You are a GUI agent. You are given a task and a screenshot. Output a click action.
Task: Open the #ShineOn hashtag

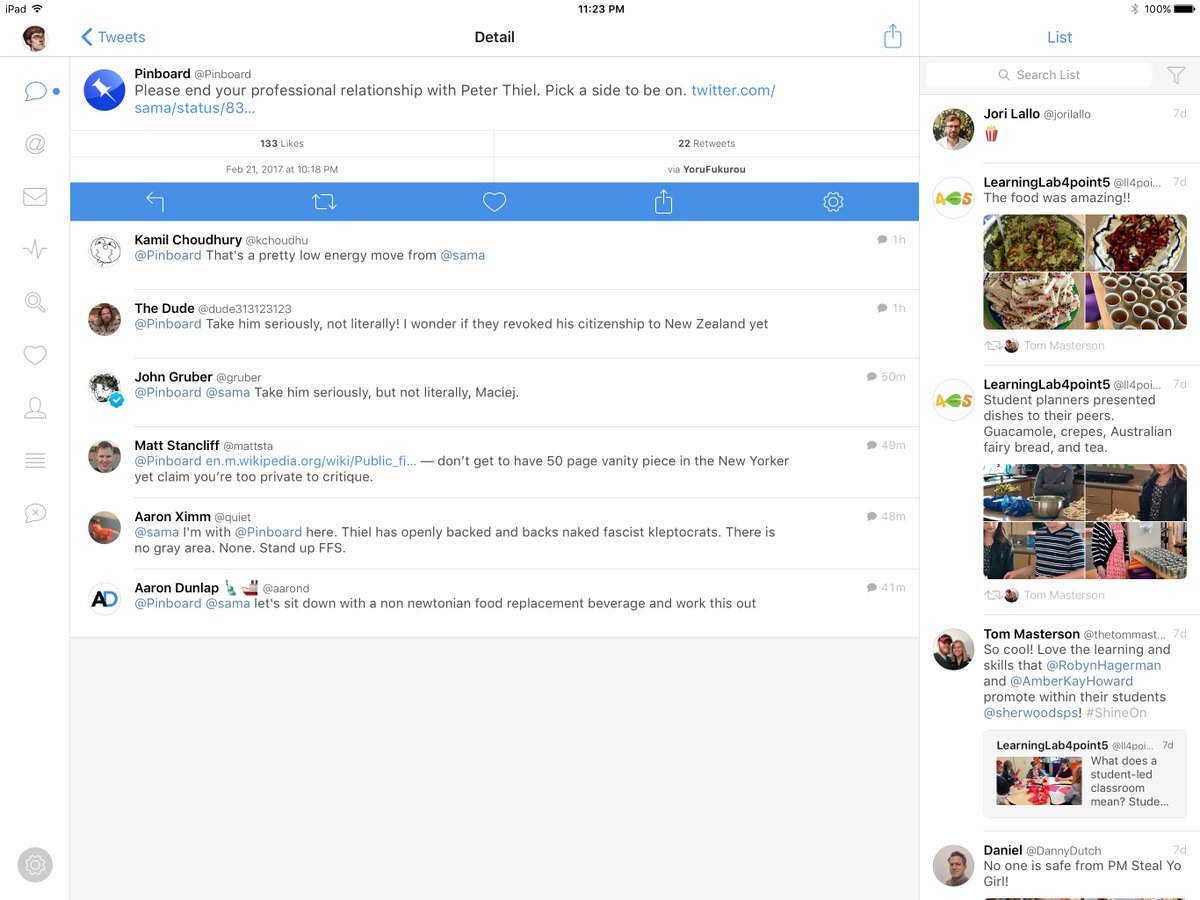pyautogui.click(x=1116, y=713)
